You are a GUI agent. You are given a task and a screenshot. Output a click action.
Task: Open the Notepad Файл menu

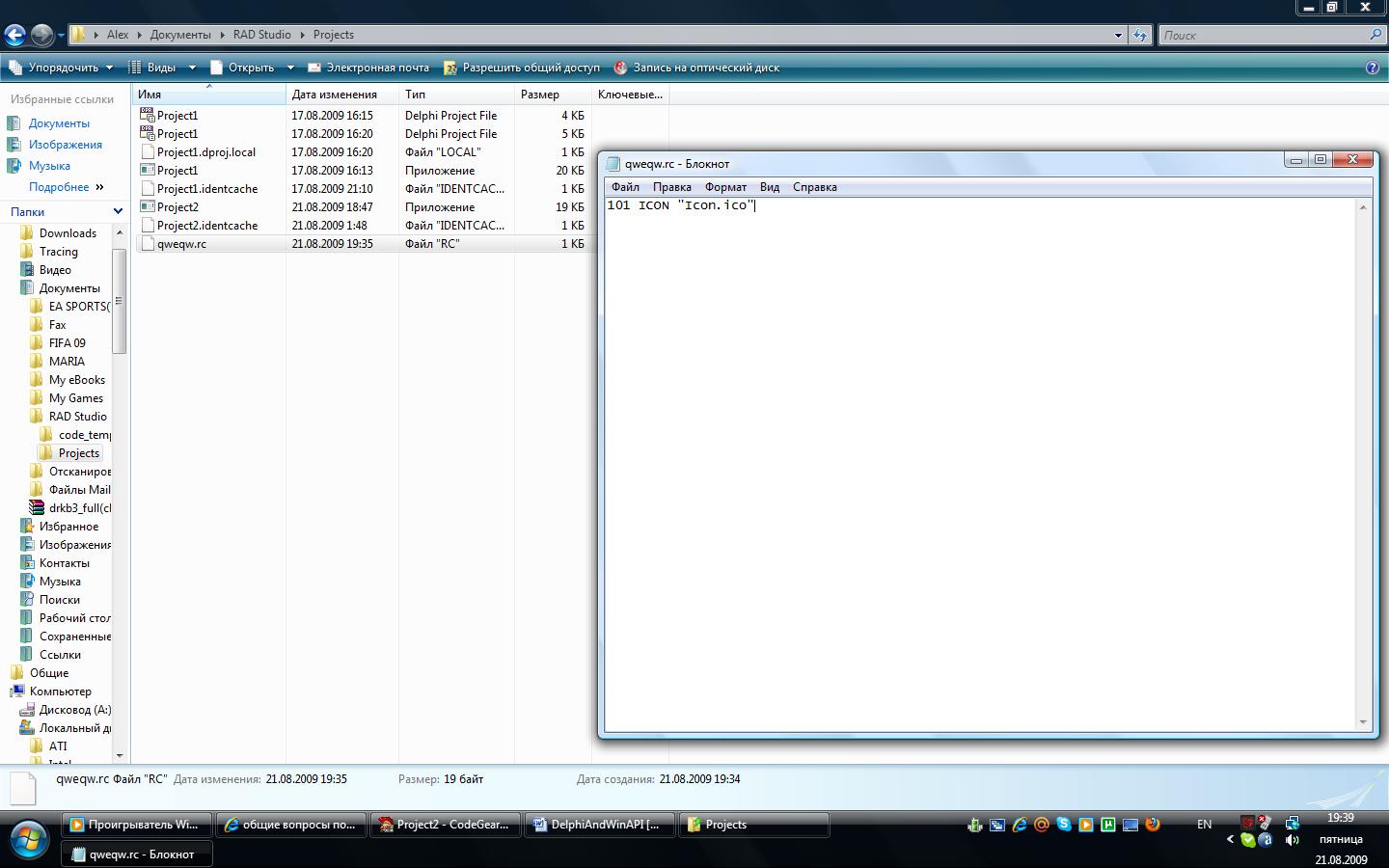(625, 187)
